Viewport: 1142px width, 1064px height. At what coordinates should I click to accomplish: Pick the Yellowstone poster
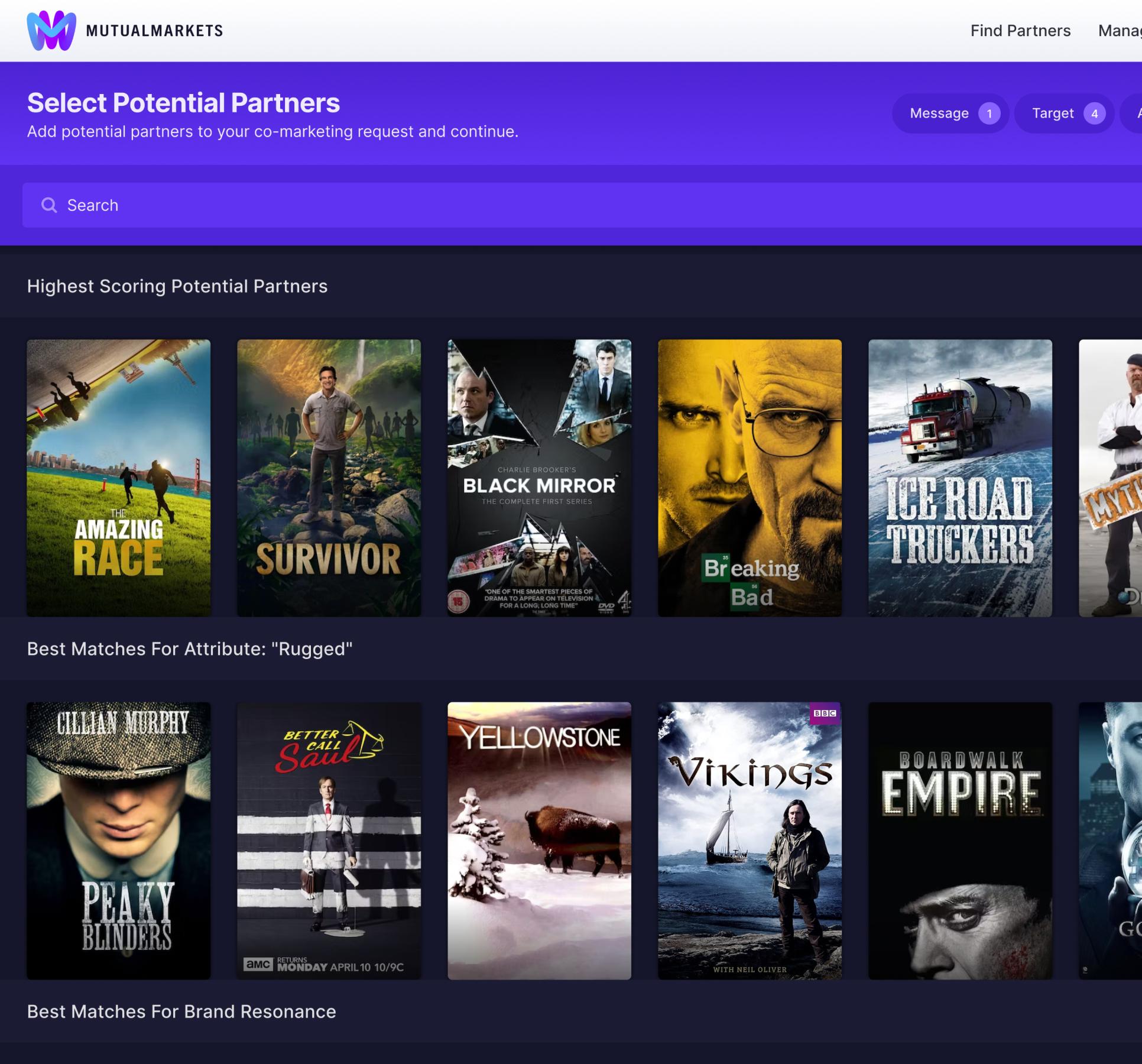(x=540, y=841)
